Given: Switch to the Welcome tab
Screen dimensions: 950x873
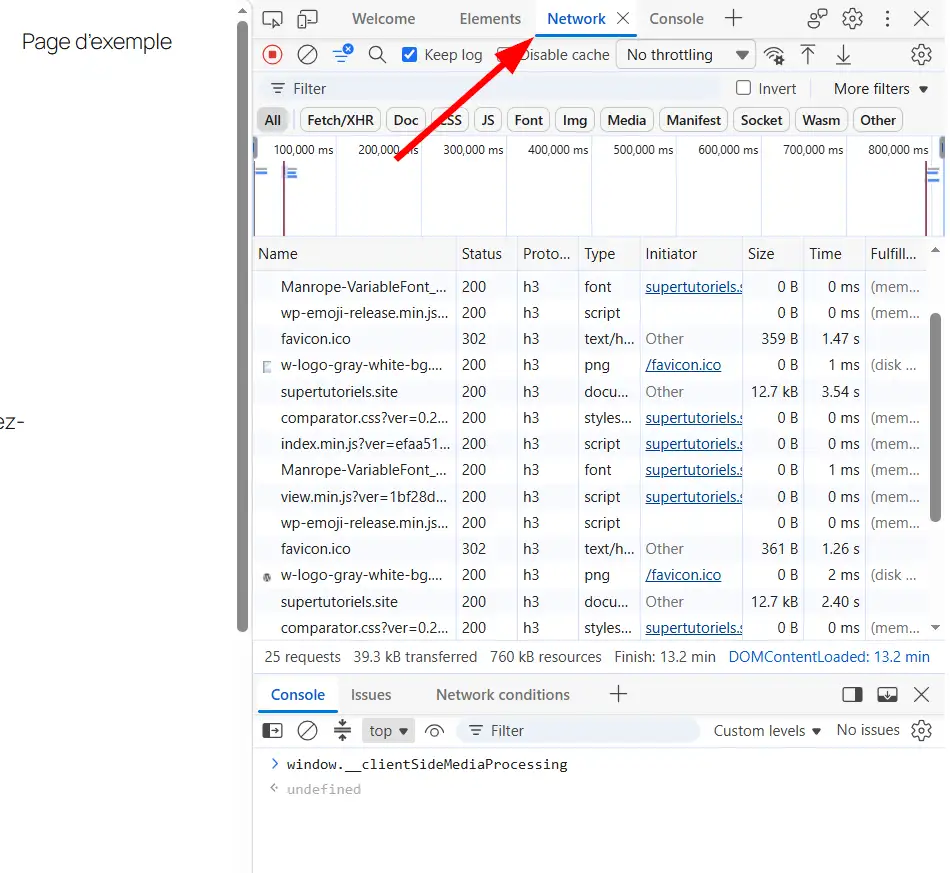Looking at the screenshot, I should pos(384,19).
